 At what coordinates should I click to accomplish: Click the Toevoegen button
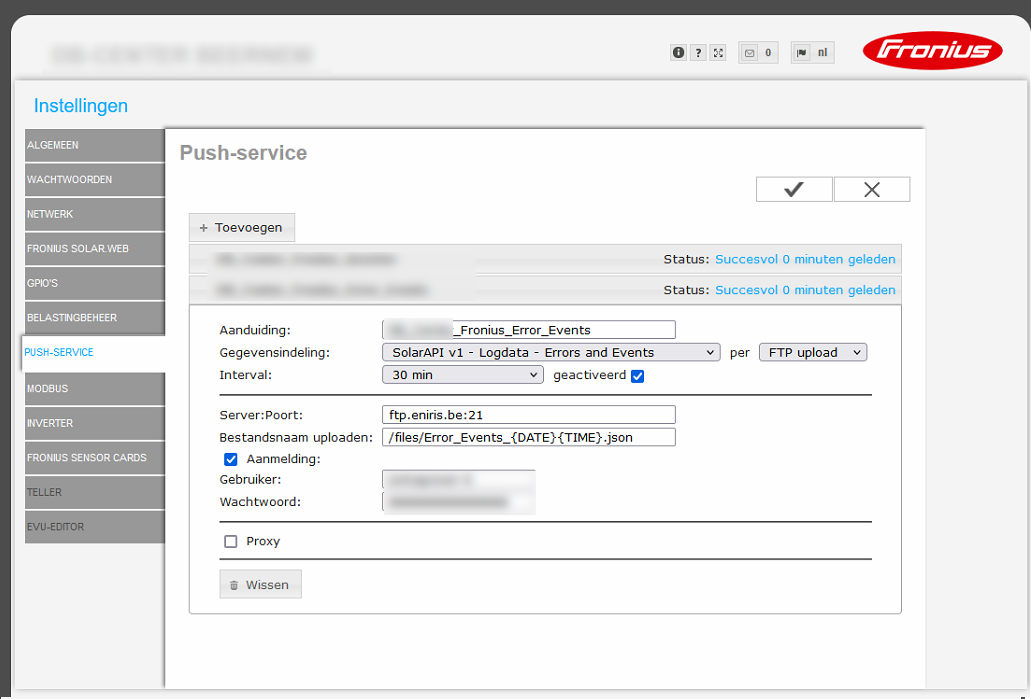[x=241, y=227]
